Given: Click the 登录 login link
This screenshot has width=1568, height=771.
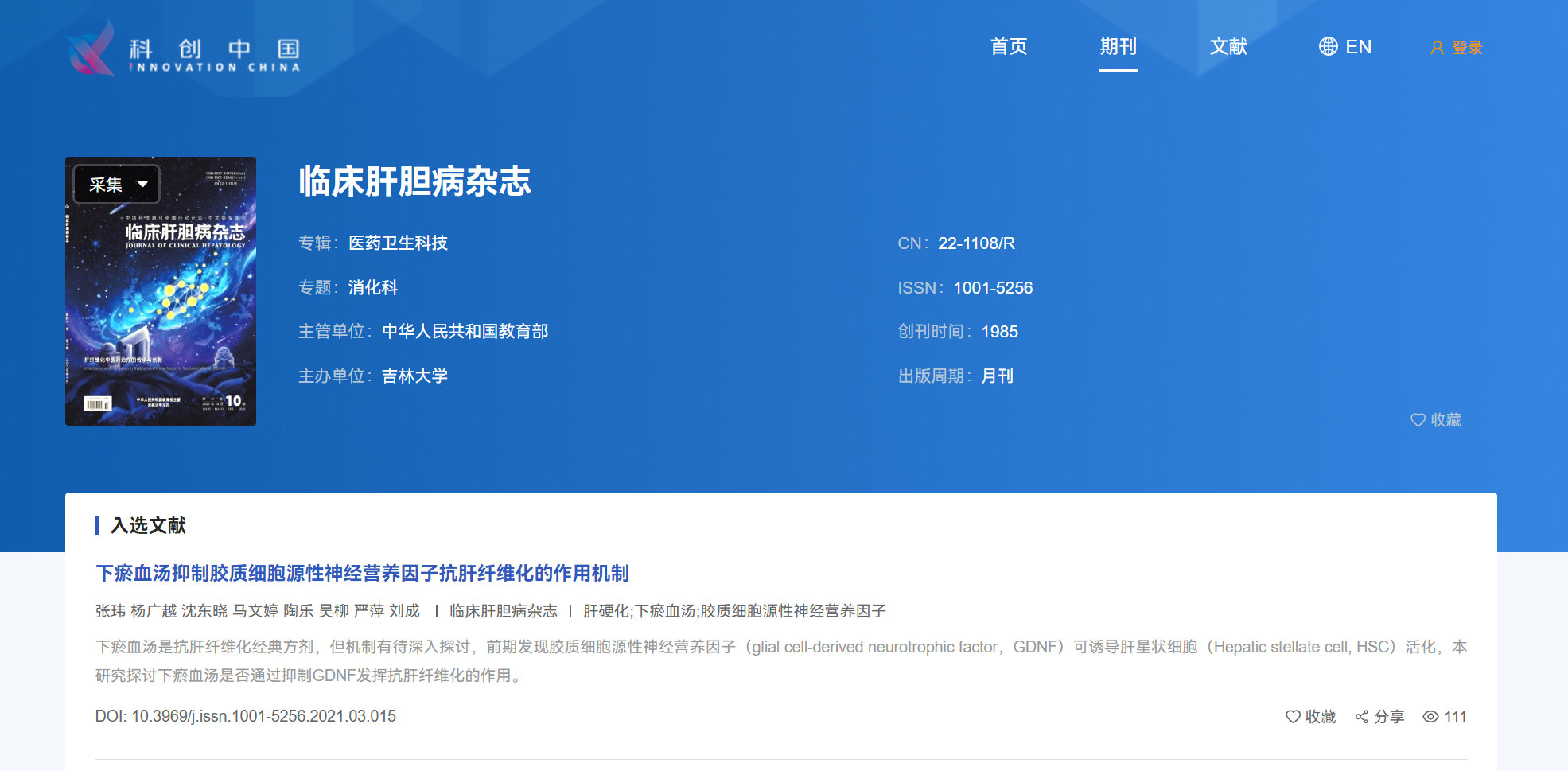Looking at the screenshot, I should coord(1467,48).
